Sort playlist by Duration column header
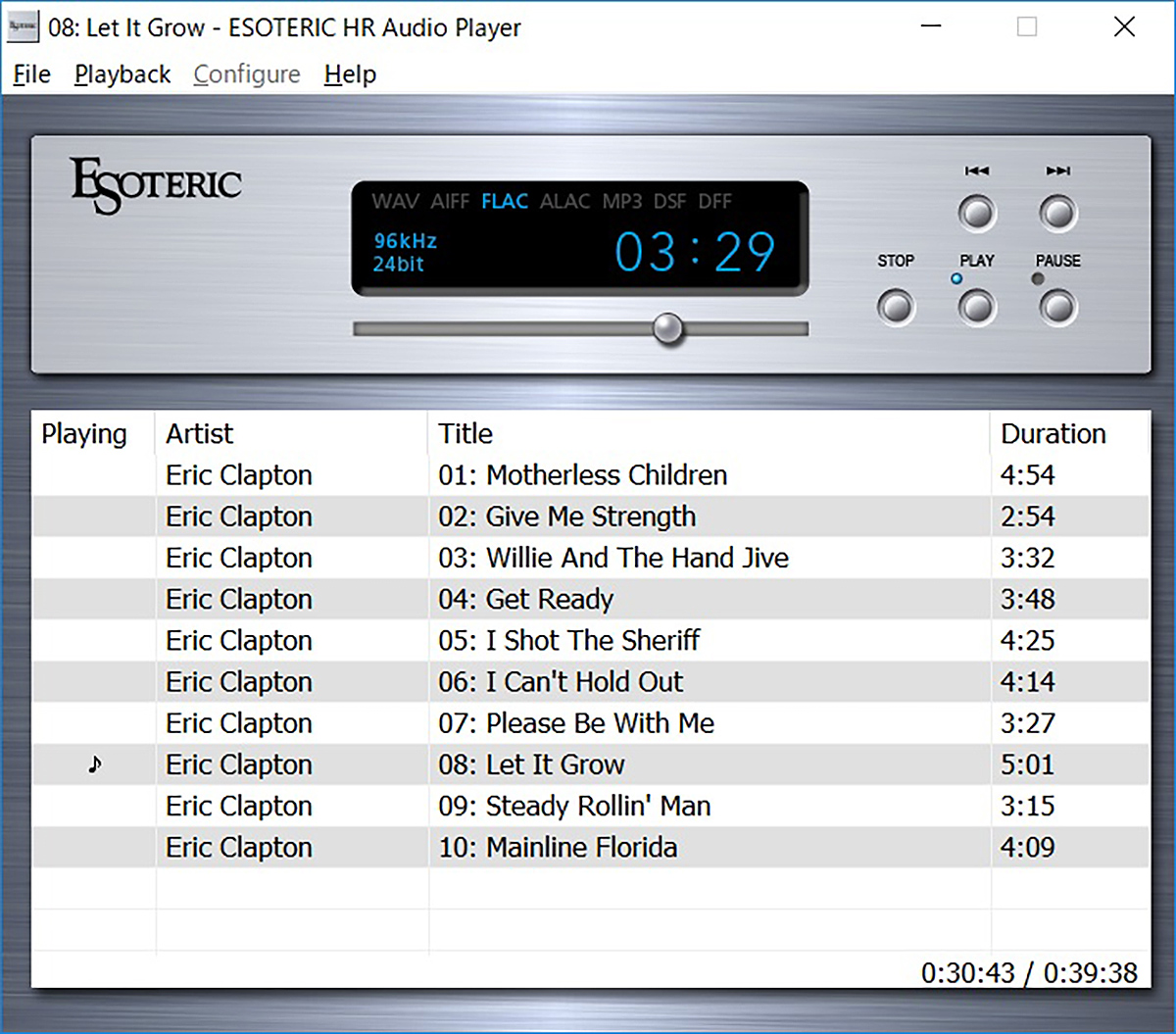Image resolution: width=1176 pixels, height=1034 pixels. (1069, 433)
